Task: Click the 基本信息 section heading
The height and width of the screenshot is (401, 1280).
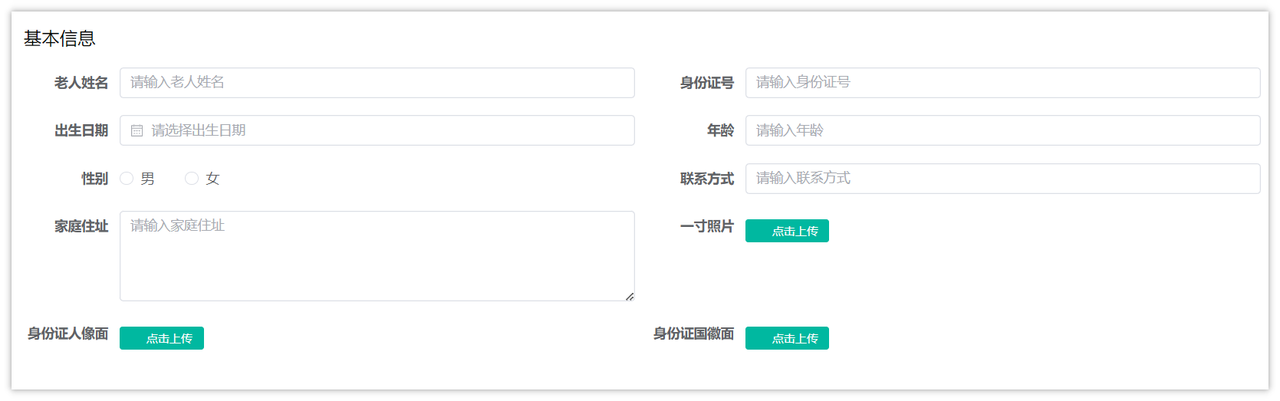Action: pos(59,39)
